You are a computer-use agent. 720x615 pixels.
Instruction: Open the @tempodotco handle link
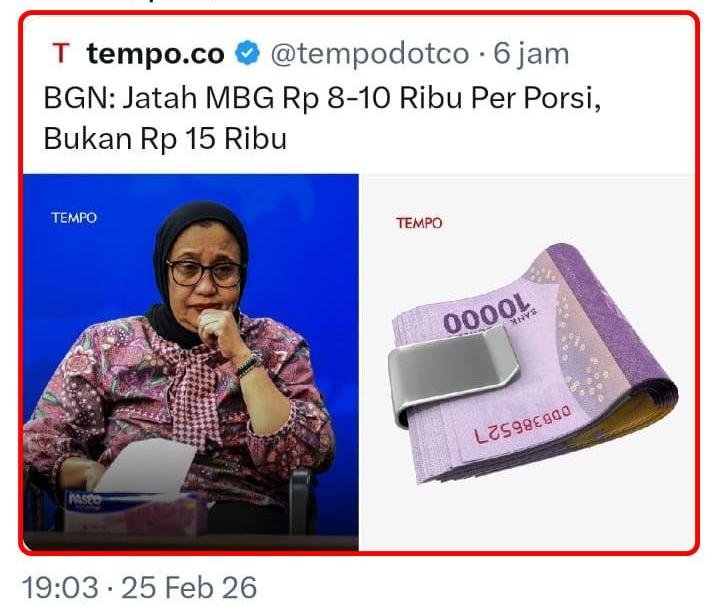[370, 54]
